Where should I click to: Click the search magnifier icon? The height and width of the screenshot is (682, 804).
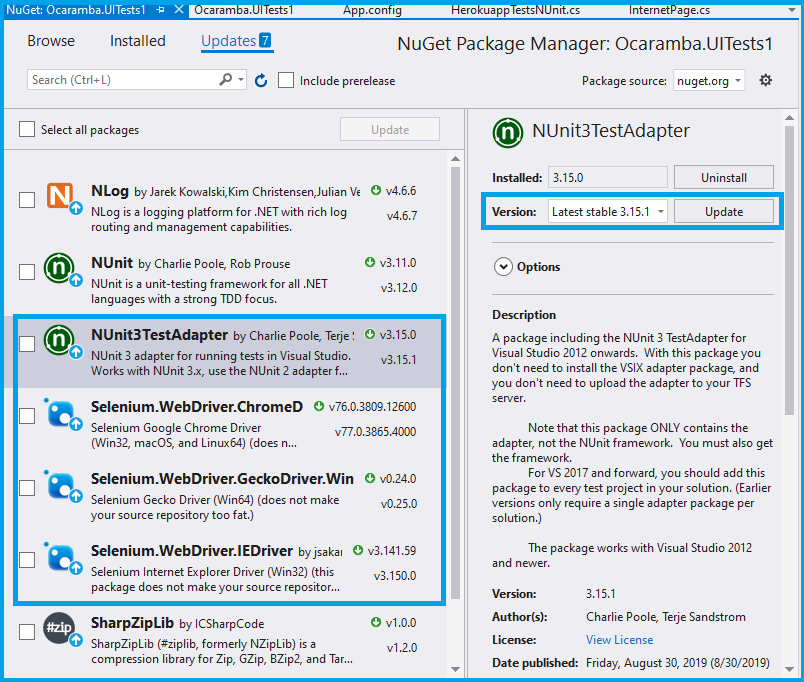click(226, 79)
